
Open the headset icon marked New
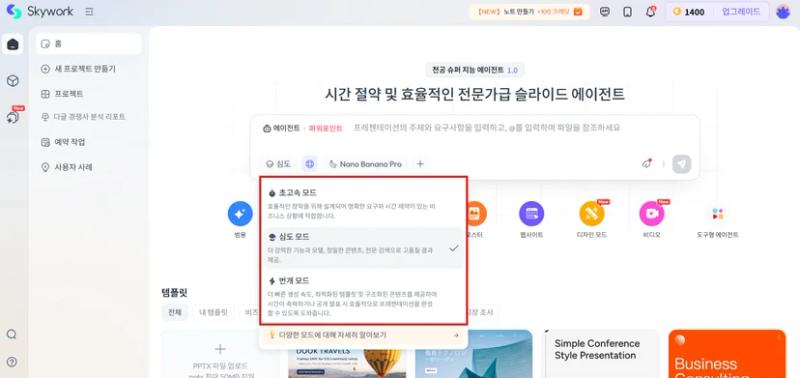coord(13,116)
